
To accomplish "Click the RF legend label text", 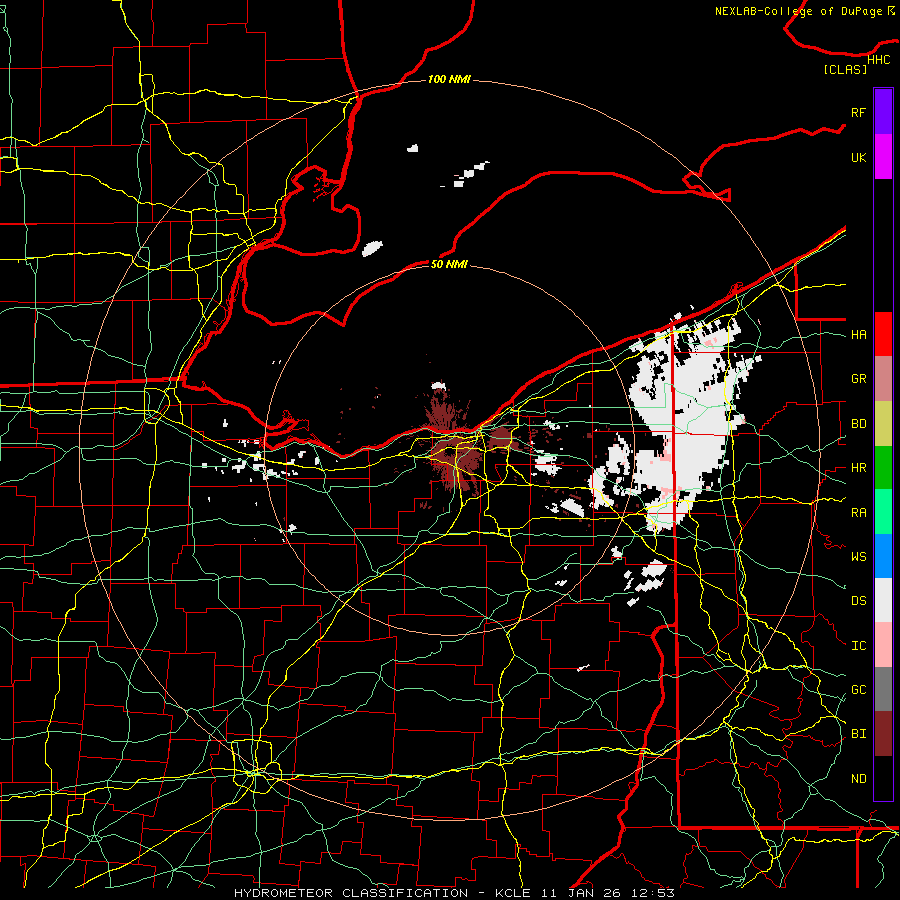I will [858, 112].
